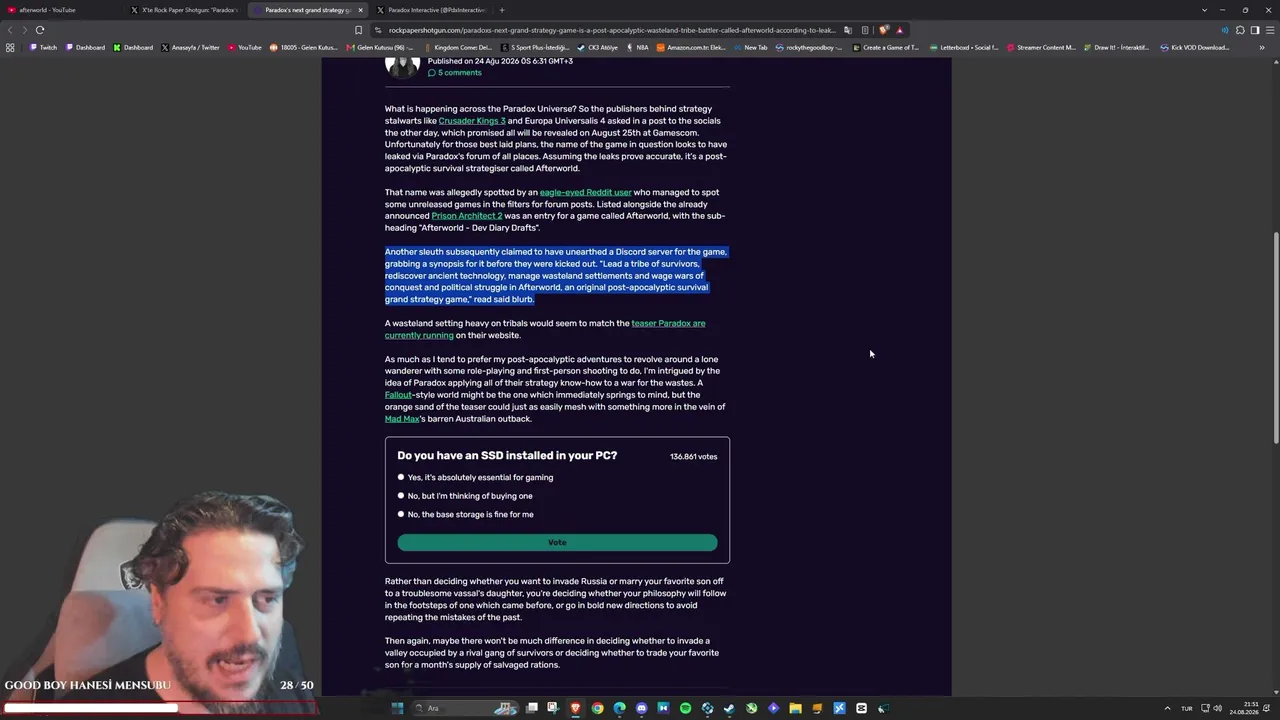The height and width of the screenshot is (720, 1280).
Task: Open the Brave Rewards triangle icon
Action: [x=899, y=30]
